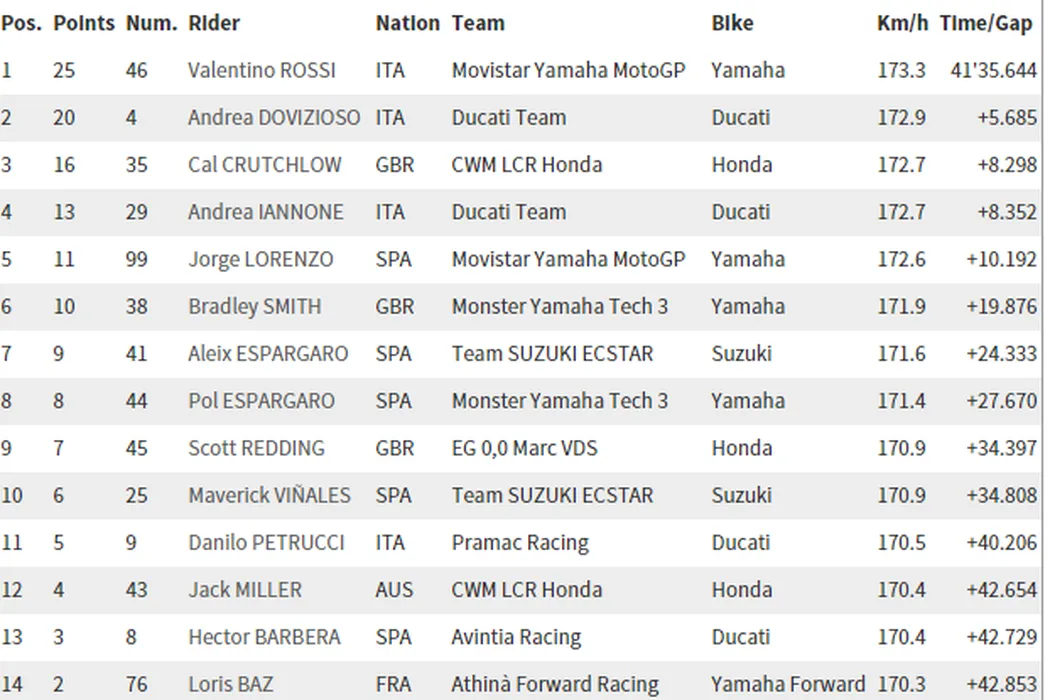Click on Jorge LORENZO's name

[x=260, y=259]
